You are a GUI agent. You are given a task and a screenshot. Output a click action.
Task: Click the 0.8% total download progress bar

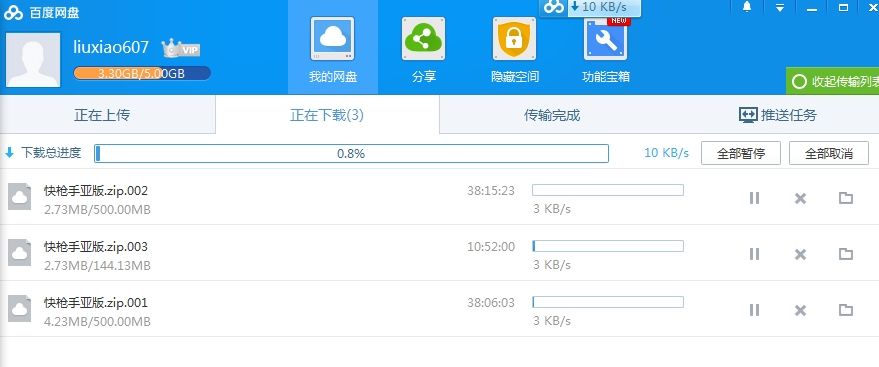(351, 154)
